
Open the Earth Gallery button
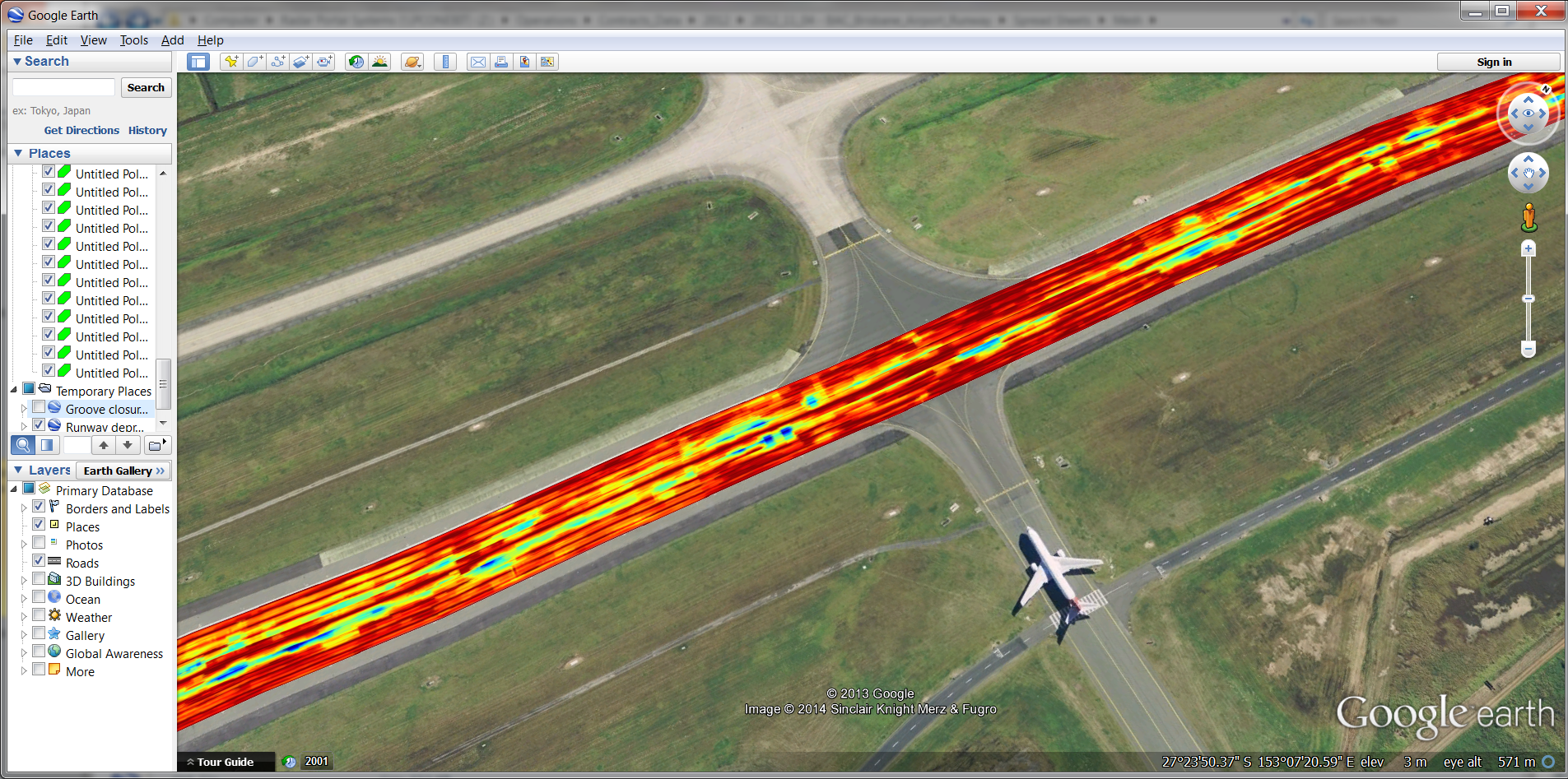[x=123, y=471]
